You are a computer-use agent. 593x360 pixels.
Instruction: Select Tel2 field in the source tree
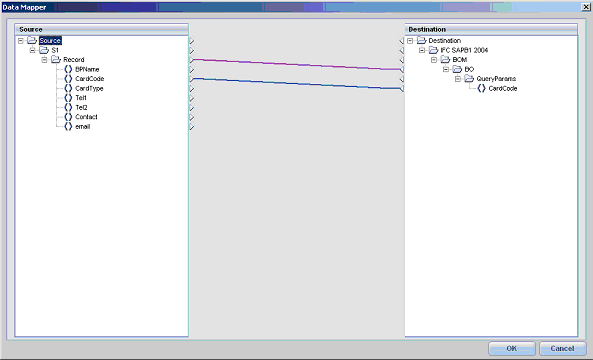[x=81, y=107]
